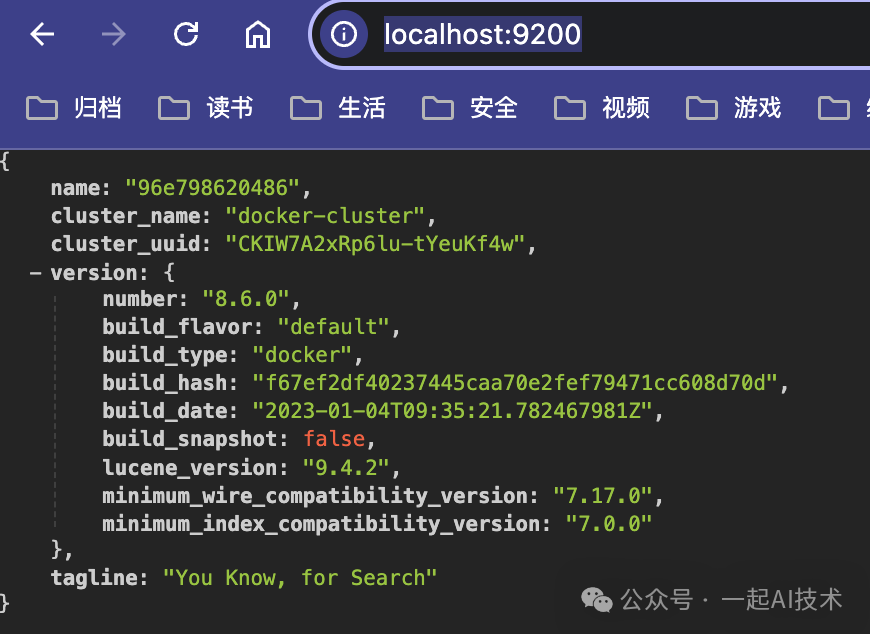Image resolution: width=870 pixels, height=634 pixels.
Task: Select the minimum_index_compatibility_version value "7.0.0"
Action: coord(609,524)
